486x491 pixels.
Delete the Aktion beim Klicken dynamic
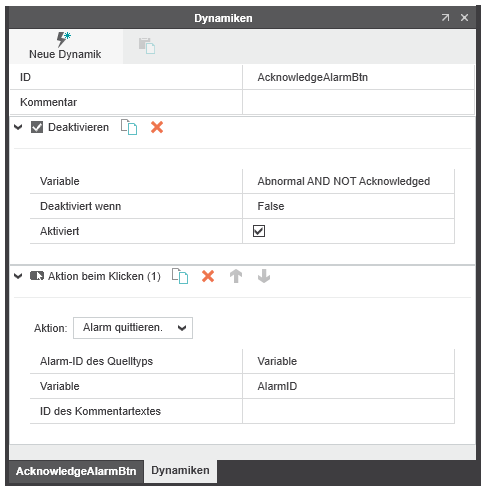click(208, 276)
